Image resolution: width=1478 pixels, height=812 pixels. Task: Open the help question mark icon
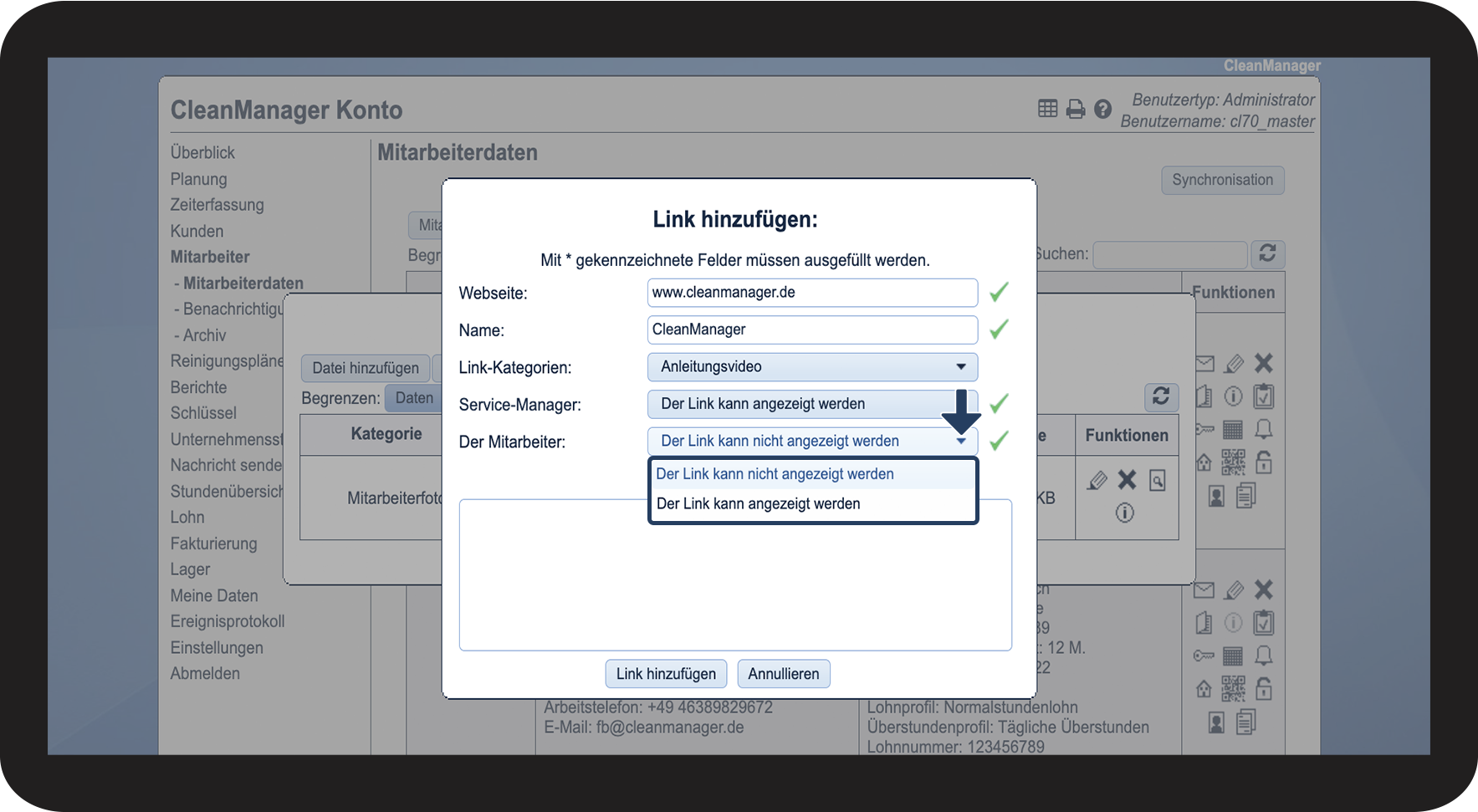pyautogui.click(x=1102, y=110)
